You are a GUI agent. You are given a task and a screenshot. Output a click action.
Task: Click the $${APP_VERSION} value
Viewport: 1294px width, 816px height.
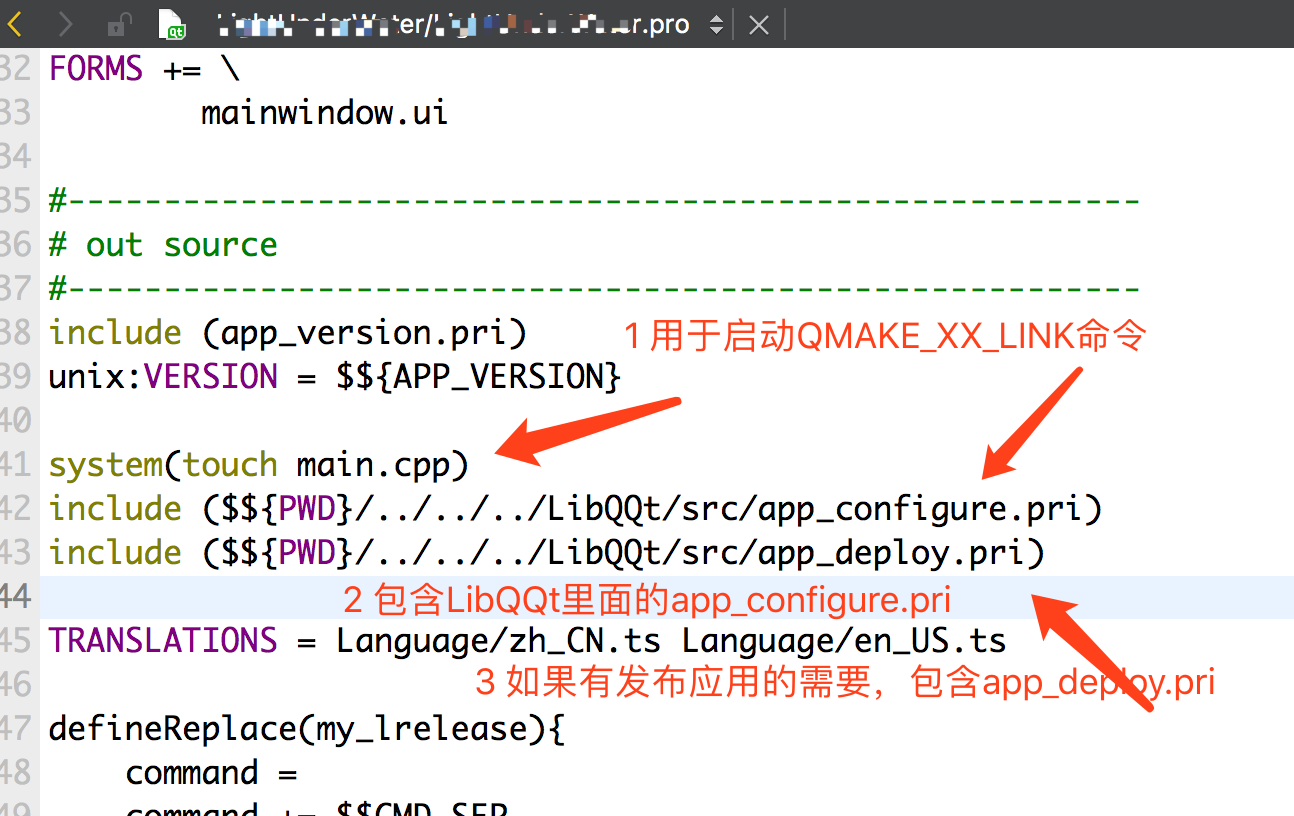[x=479, y=377]
